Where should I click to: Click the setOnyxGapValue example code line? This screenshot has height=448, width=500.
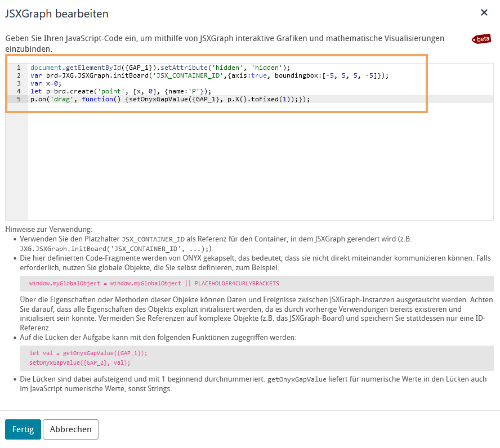(80, 362)
